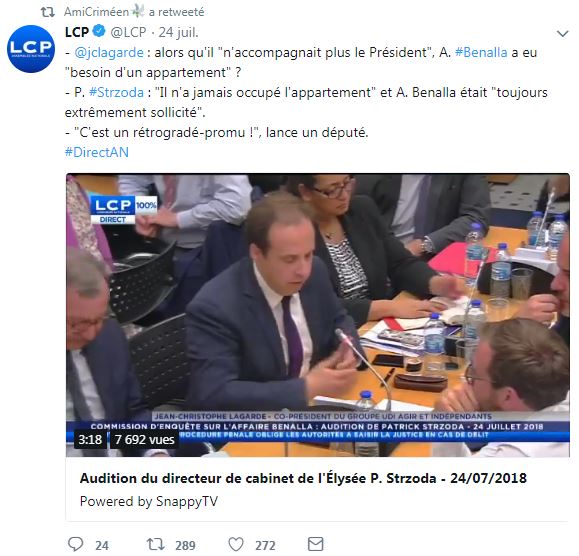Open the Audition du directeur de cabinet title
579x556 pixels.
point(303,478)
